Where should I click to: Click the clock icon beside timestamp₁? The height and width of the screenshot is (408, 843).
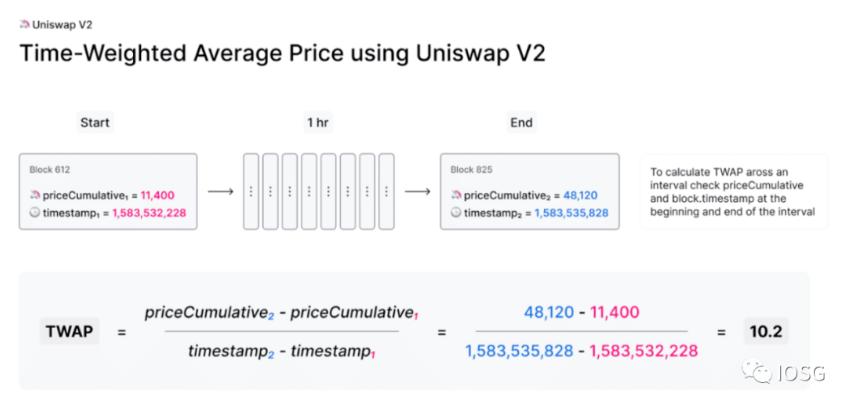click(x=37, y=213)
